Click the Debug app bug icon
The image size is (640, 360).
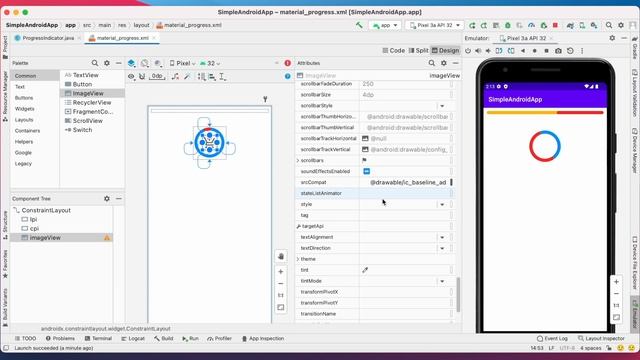pyautogui.click(x=508, y=25)
